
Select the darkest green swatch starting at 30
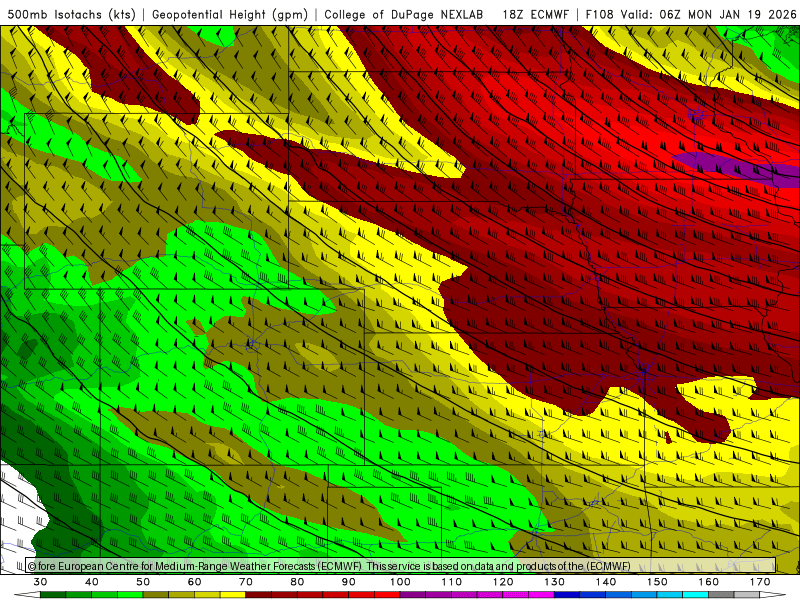pyautogui.click(x=53, y=595)
